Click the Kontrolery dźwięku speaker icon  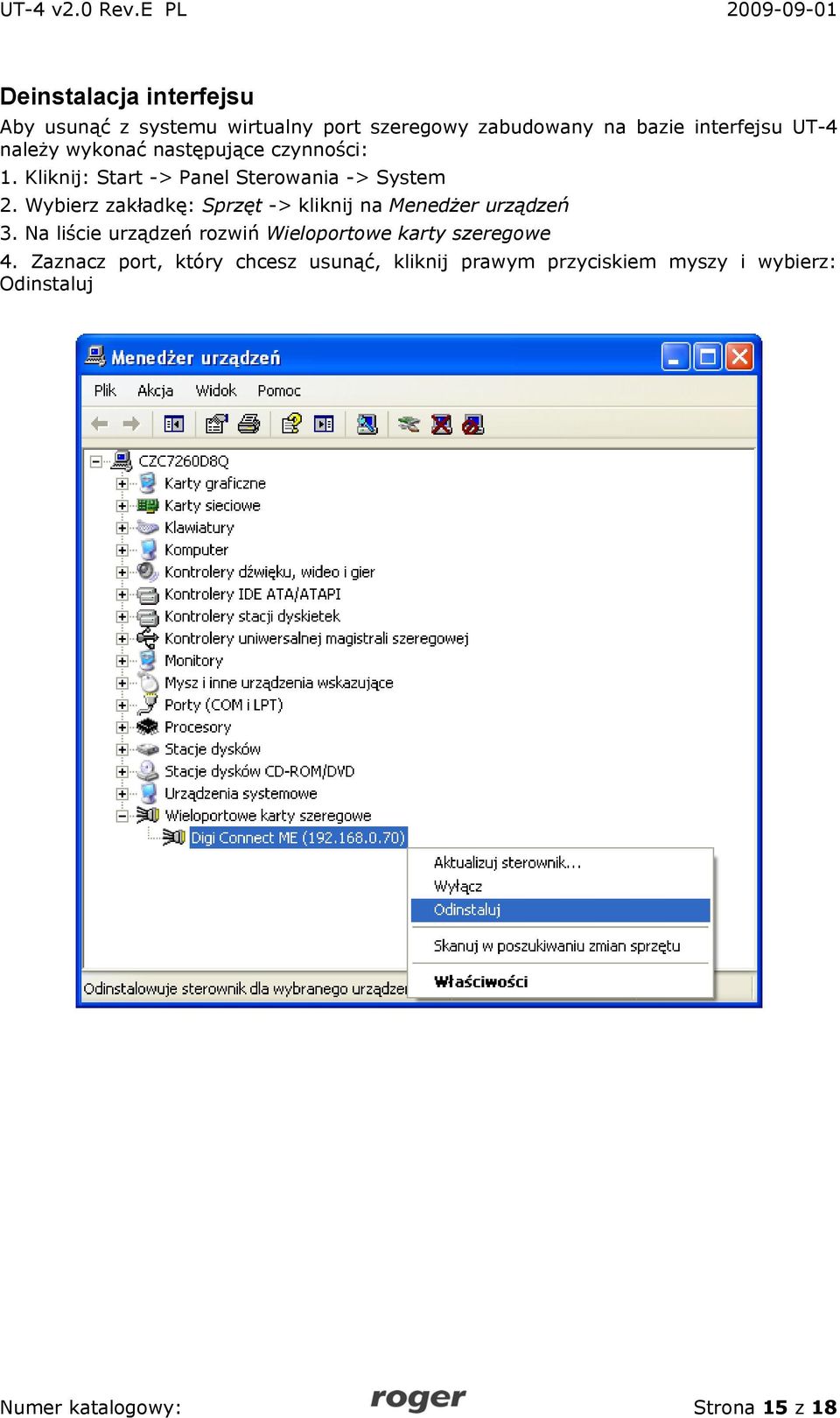point(148,572)
